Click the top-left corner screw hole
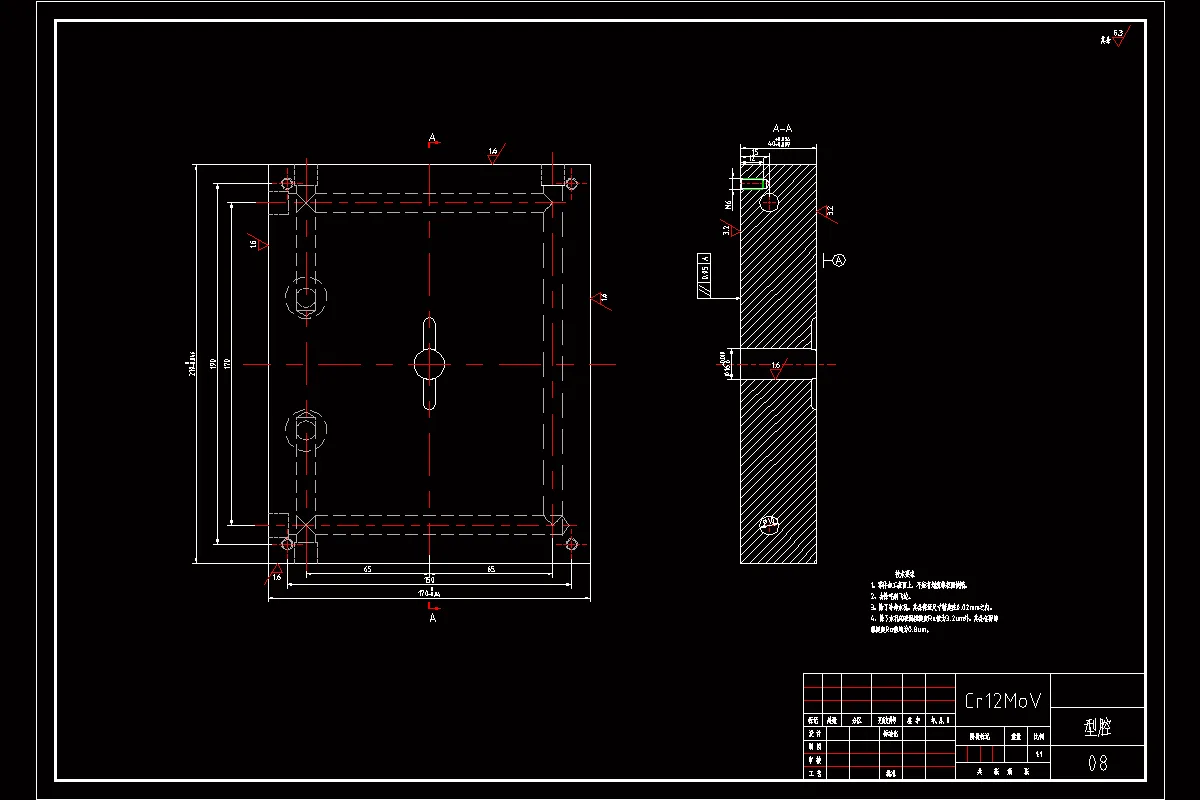Image resolution: width=1200 pixels, height=800 pixels. click(x=287, y=184)
